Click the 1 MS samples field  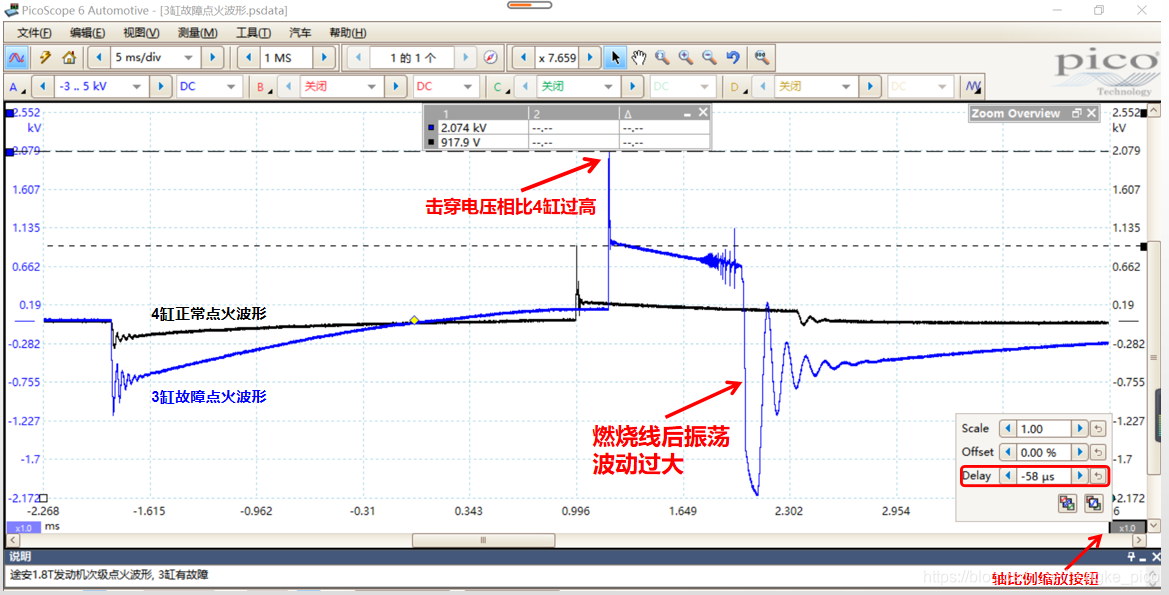pos(285,57)
